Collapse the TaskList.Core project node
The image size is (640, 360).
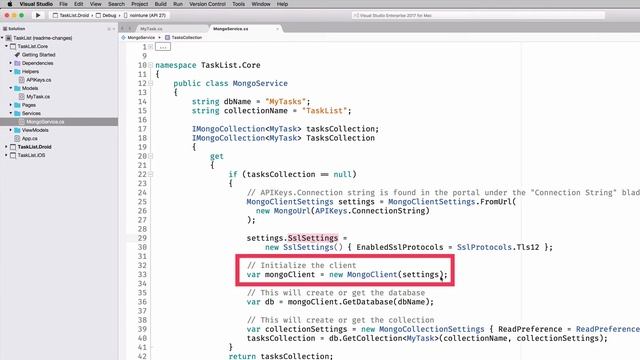tap(7, 47)
